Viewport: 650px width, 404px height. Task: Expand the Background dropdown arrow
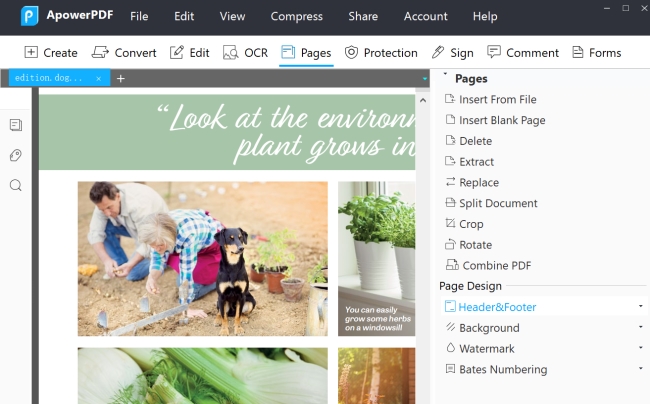(640, 327)
